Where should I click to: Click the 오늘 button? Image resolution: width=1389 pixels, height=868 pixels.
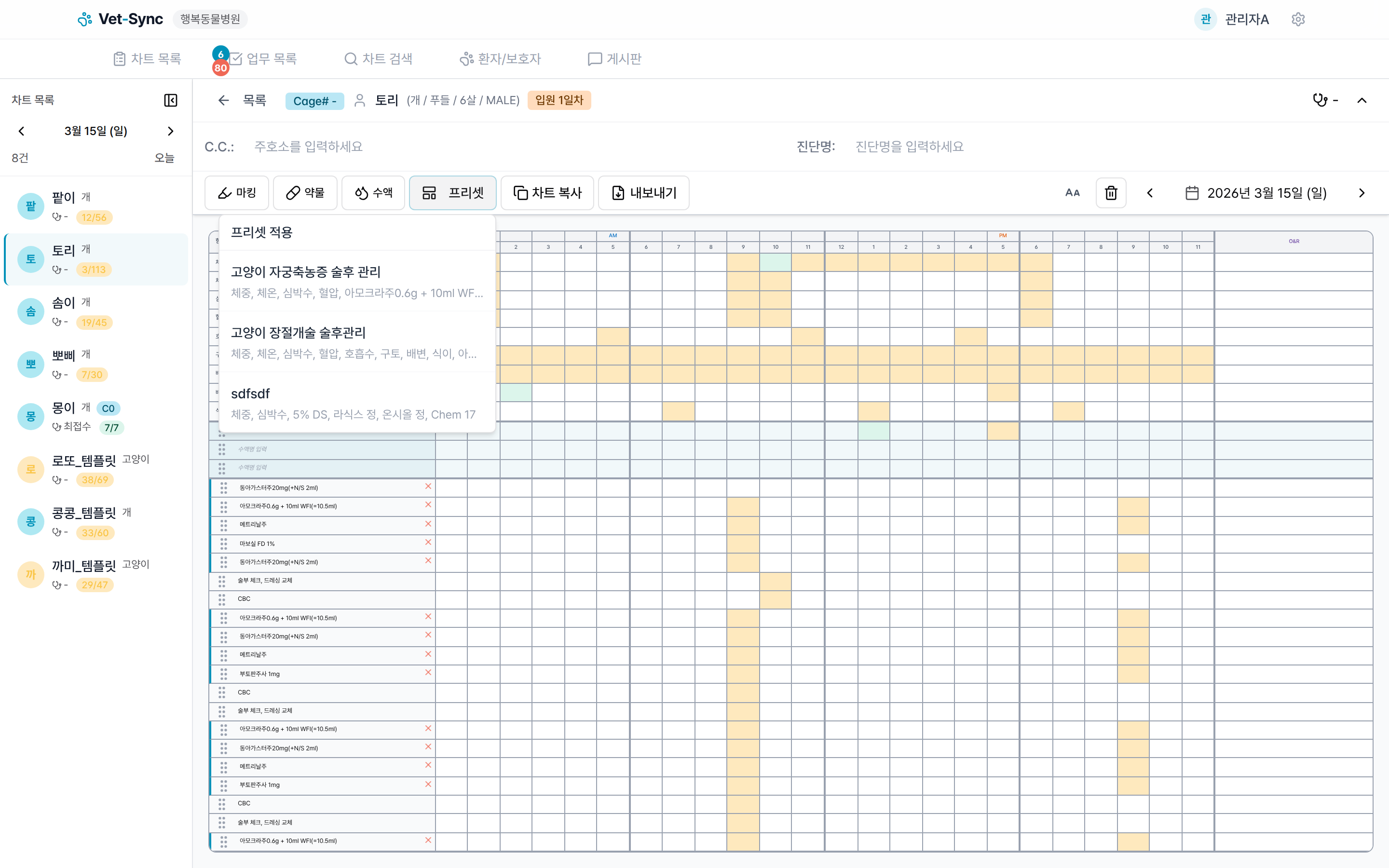click(x=165, y=158)
